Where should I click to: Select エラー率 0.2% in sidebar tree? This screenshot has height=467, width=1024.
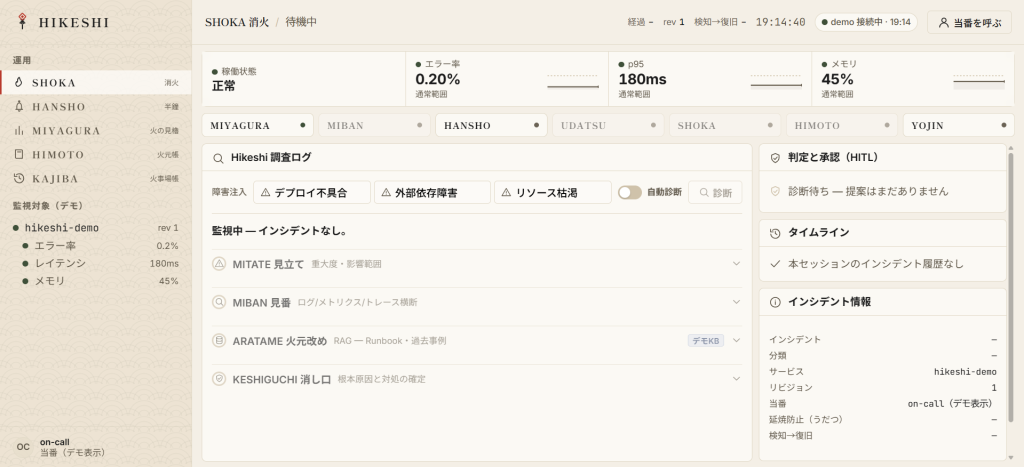[100, 246]
